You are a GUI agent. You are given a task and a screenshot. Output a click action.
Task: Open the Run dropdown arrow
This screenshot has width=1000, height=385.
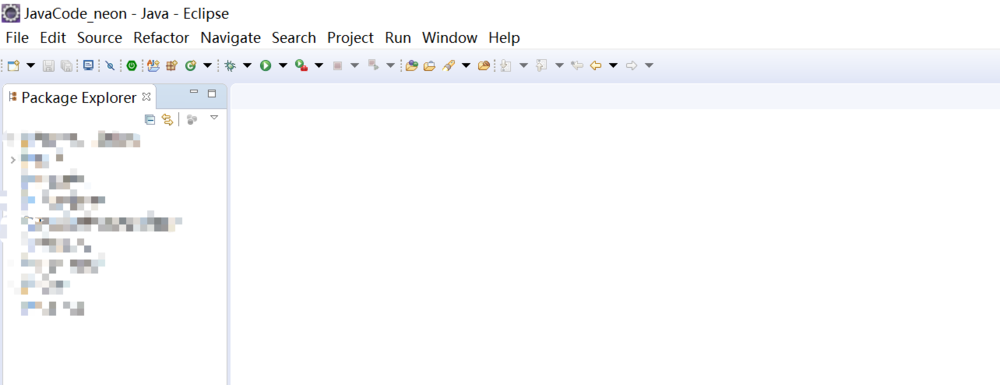[x=283, y=65]
